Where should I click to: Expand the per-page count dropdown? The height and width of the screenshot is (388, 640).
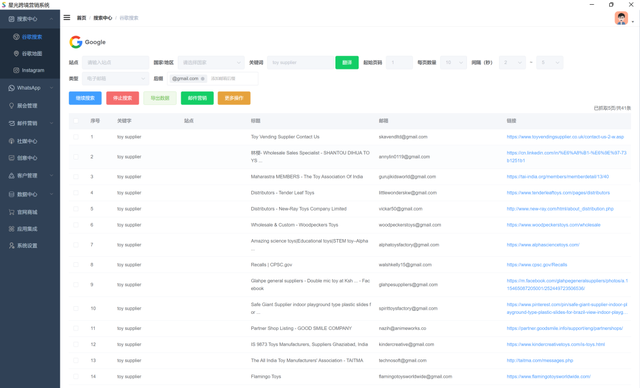[453, 62]
